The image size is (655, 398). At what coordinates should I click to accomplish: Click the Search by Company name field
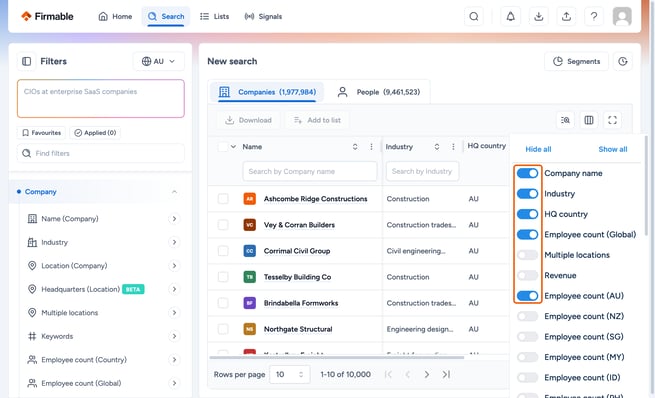click(x=310, y=171)
